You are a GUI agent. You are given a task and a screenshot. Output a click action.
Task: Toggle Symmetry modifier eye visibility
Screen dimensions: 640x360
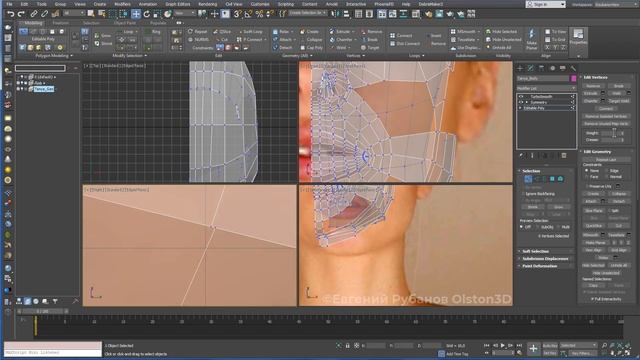click(521, 102)
